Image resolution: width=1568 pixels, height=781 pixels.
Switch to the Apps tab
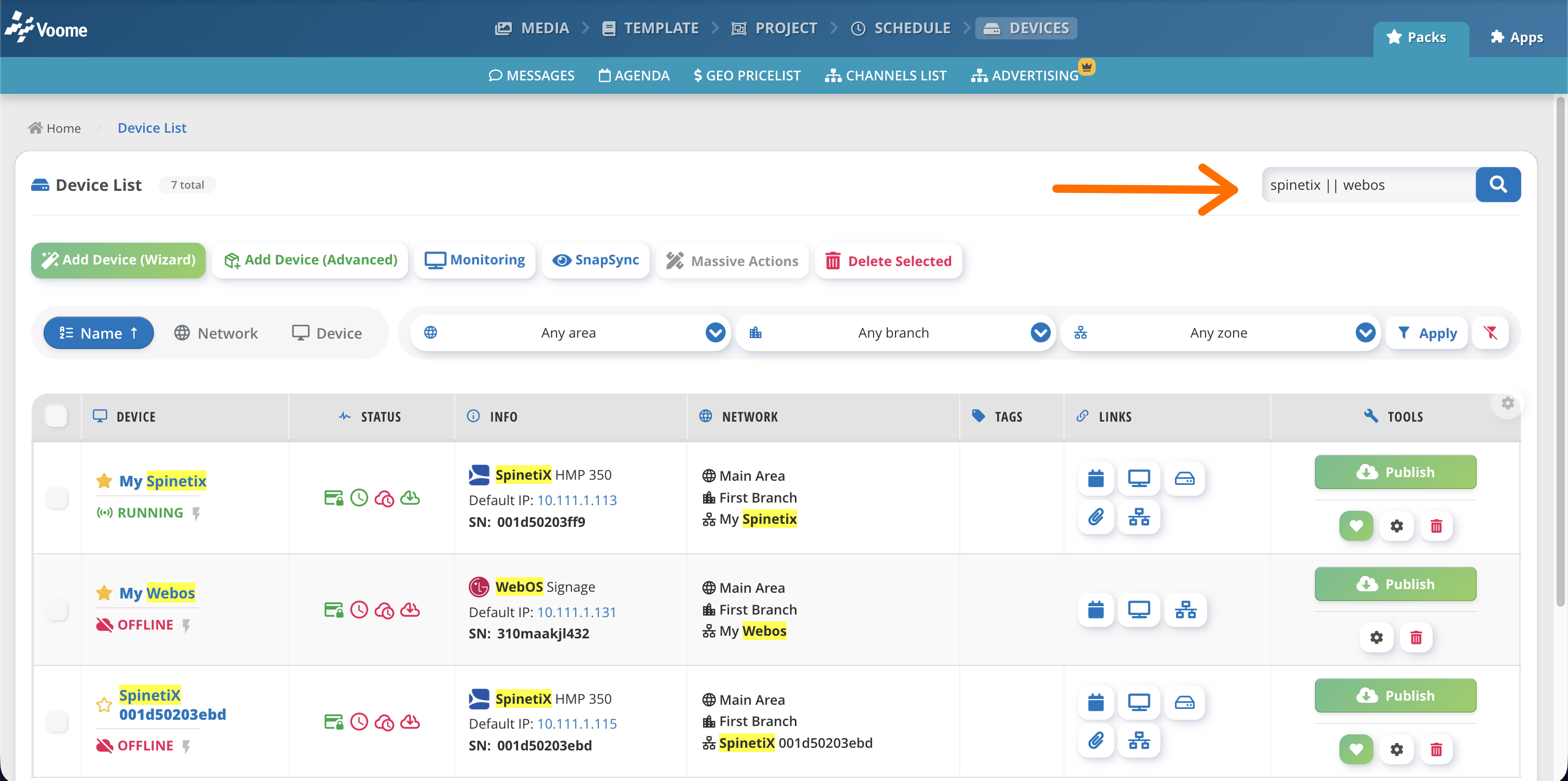coord(1517,38)
